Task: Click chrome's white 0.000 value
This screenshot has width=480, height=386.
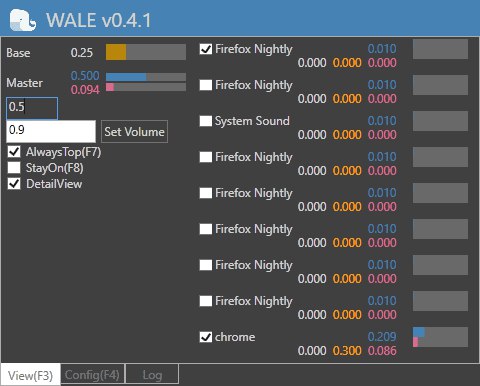Action: (312, 351)
